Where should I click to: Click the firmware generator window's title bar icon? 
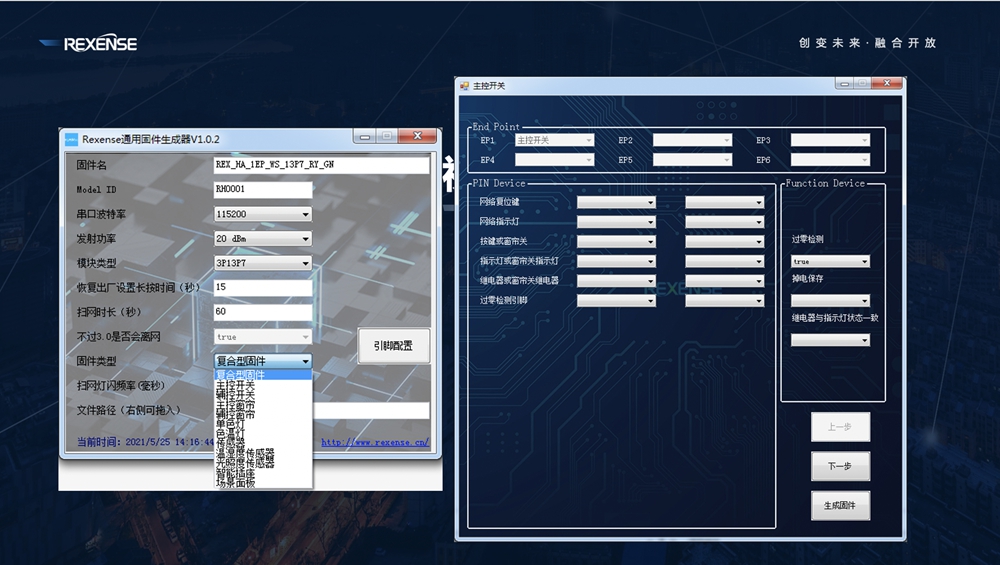tap(71, 139)
